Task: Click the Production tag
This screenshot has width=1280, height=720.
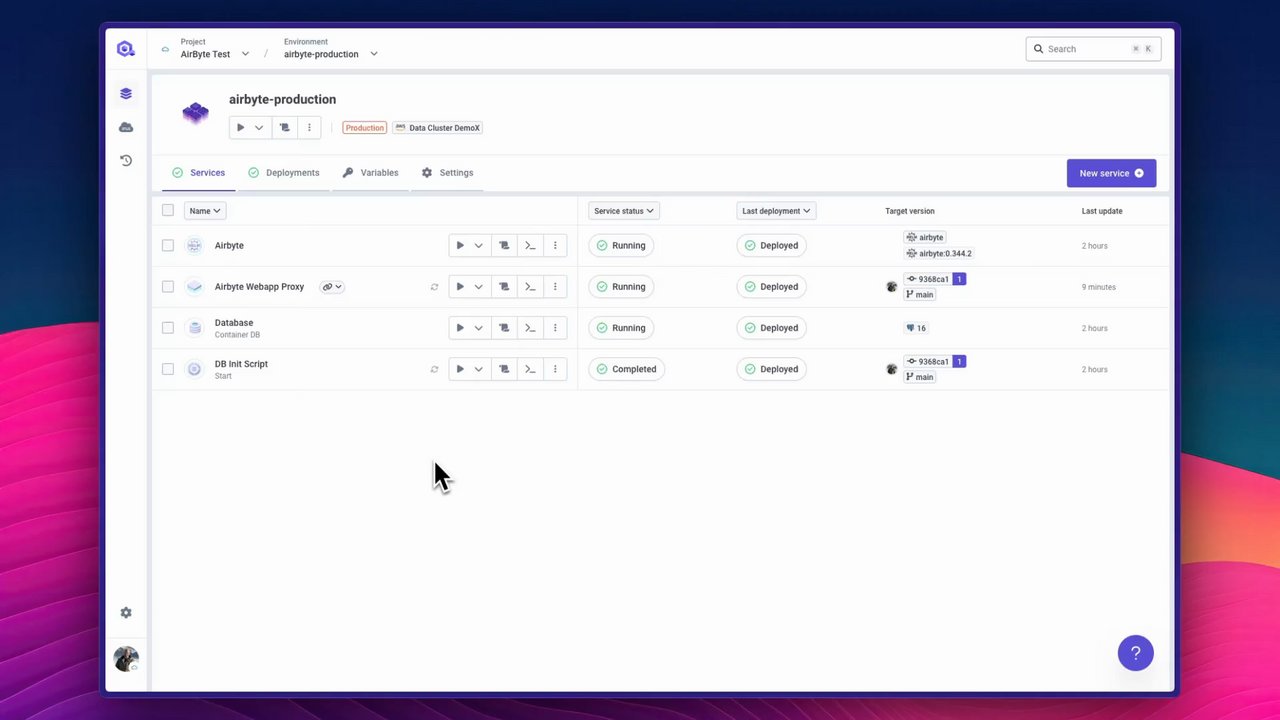Action: (x=364, y=128)
